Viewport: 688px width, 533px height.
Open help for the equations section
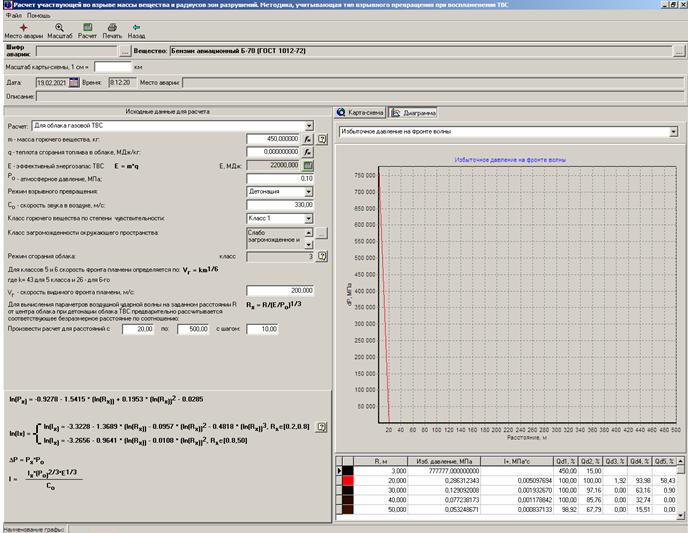(x=322, y=426)
